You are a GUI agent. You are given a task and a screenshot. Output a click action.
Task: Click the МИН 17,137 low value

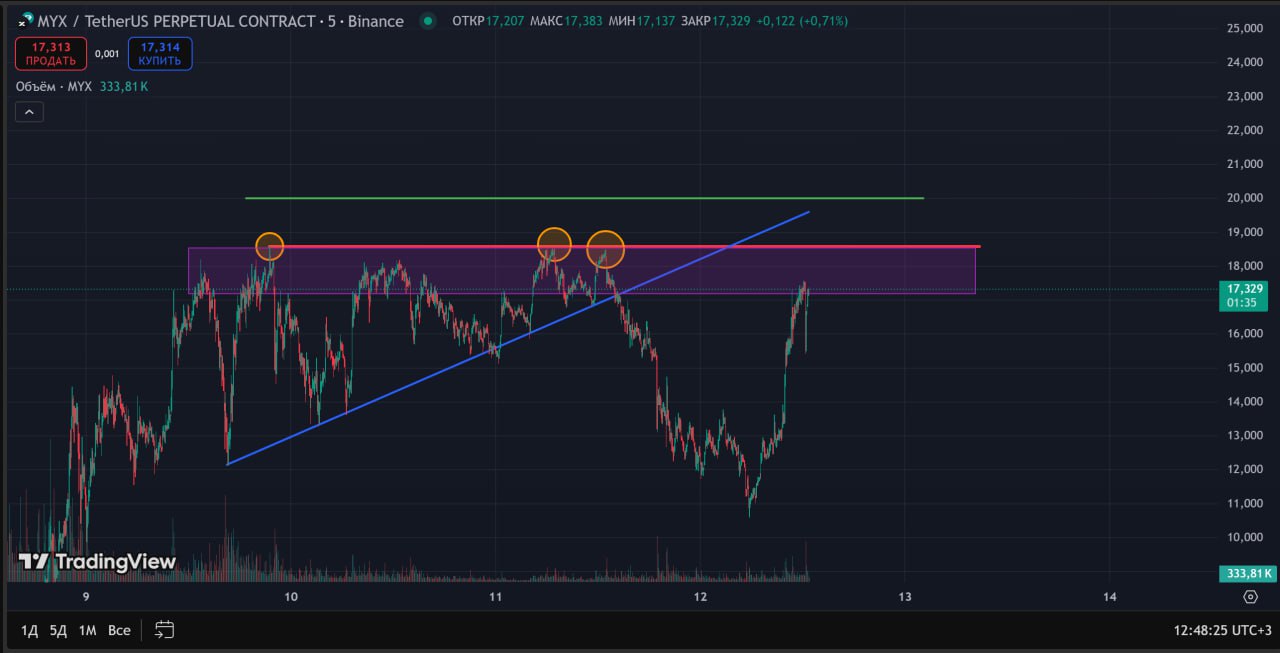tap(642, 21)
